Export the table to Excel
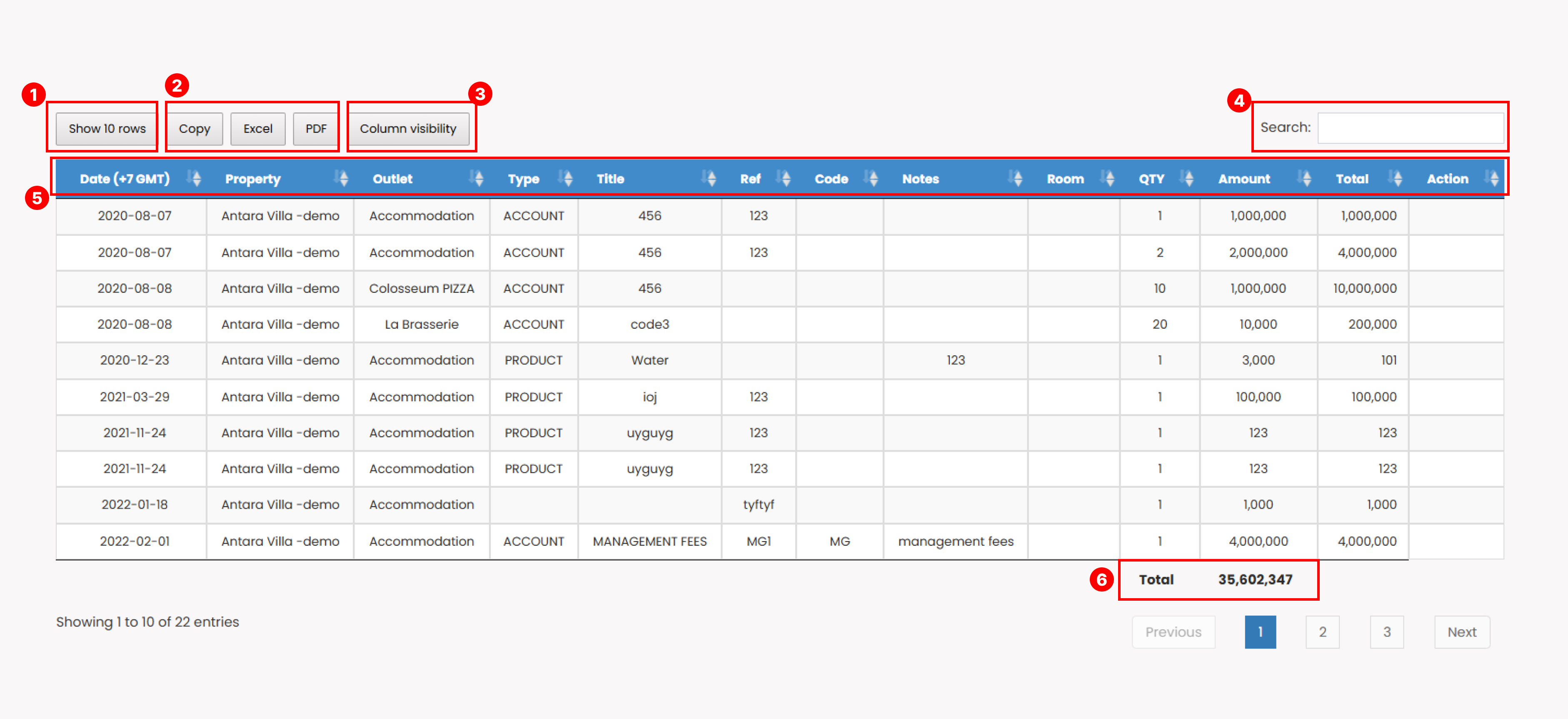1568x719 pixels. tap(257, 128)
